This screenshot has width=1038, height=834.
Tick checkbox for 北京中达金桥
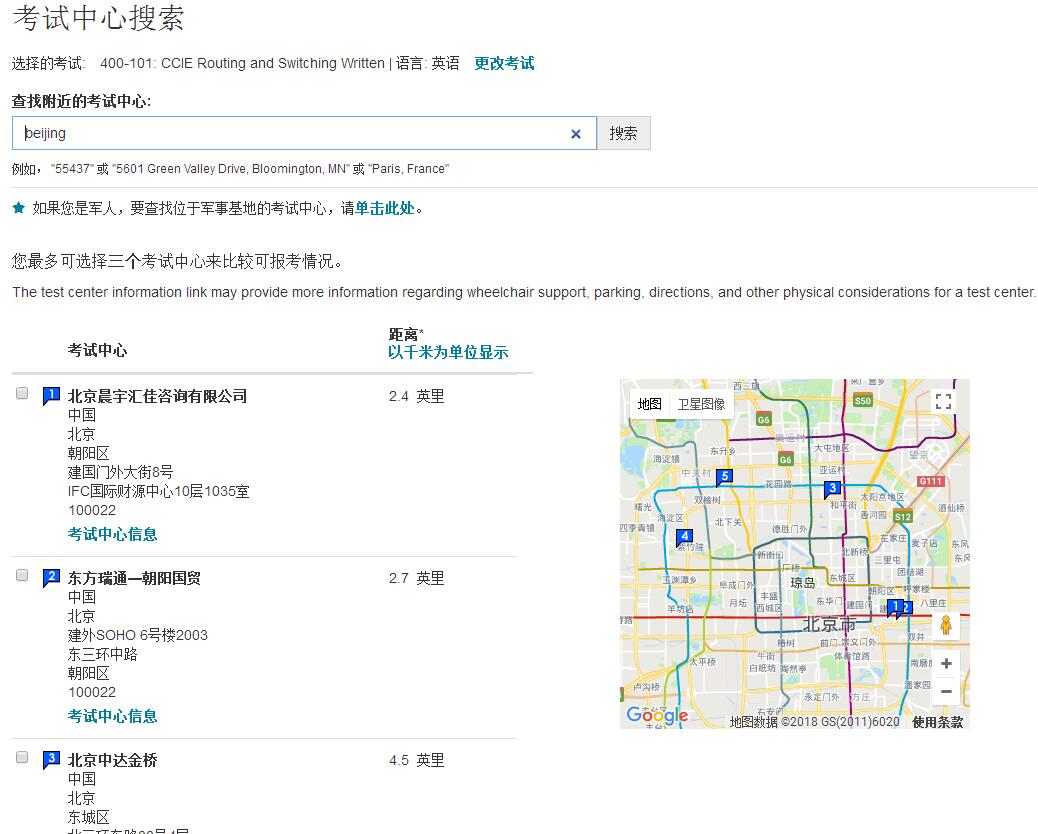[x=22, y=757]
